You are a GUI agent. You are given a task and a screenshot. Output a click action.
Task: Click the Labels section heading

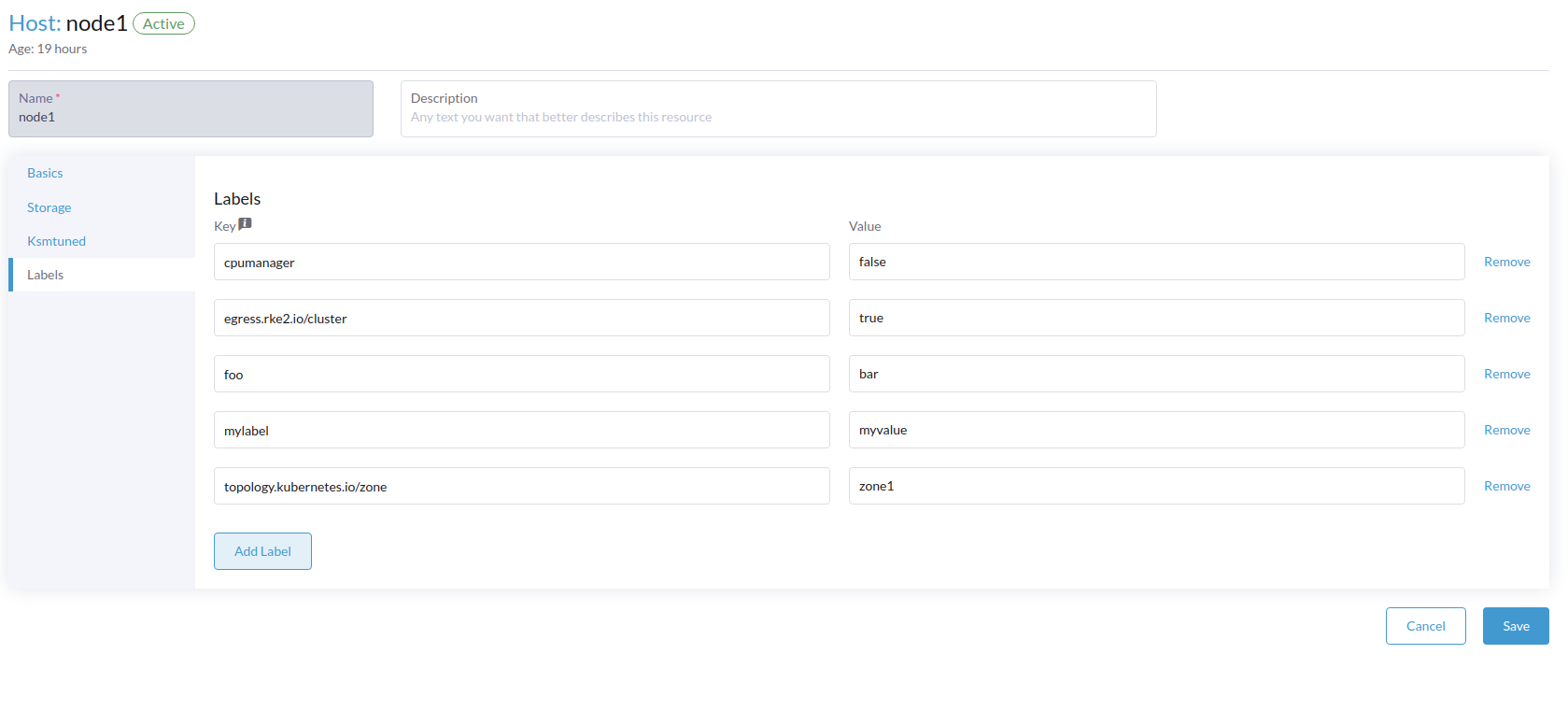[237, 199]
